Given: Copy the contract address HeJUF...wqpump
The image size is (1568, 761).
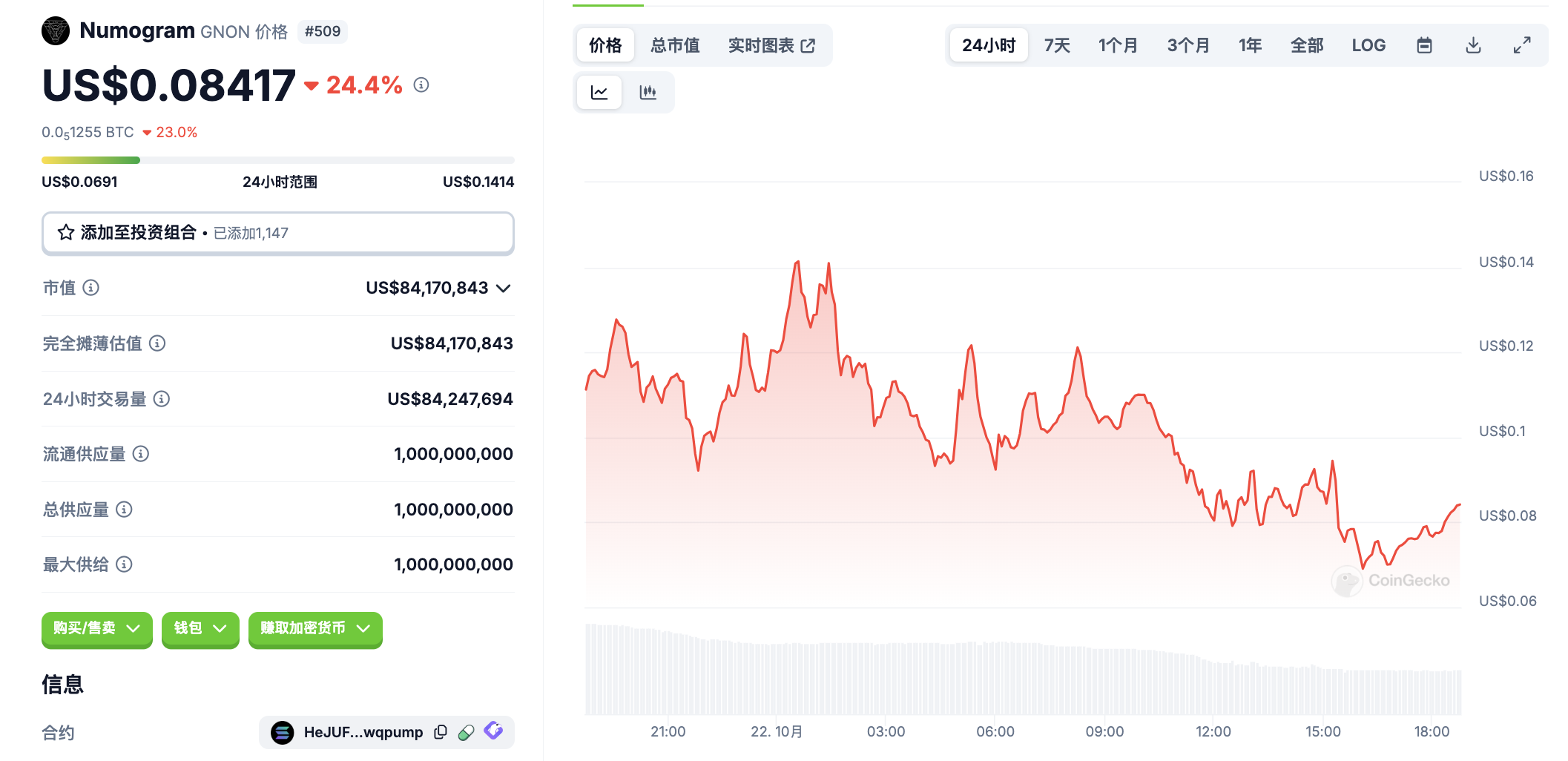Looking at the screenshot, I should coord(441,732).
